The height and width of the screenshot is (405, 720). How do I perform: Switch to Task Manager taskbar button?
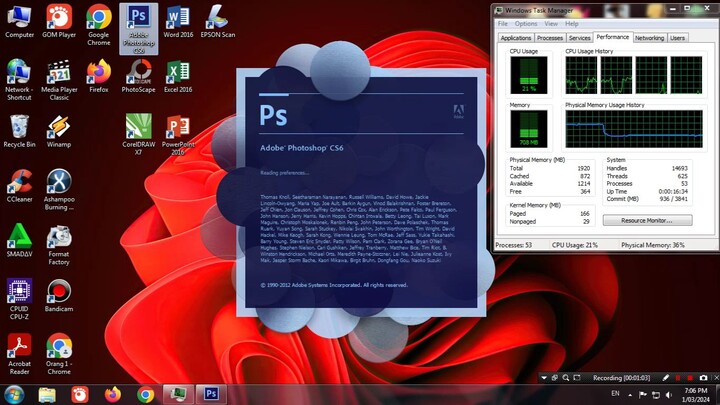click(178, 394)
